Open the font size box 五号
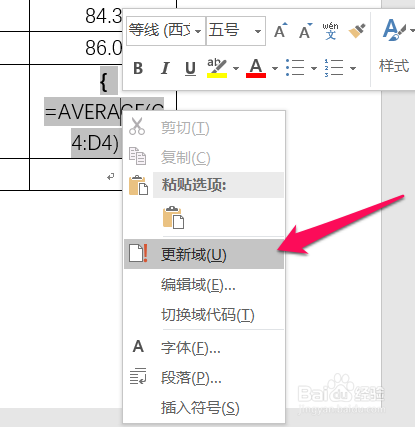The height and width of the screenshot is (427, 415). tap(236, 31)
